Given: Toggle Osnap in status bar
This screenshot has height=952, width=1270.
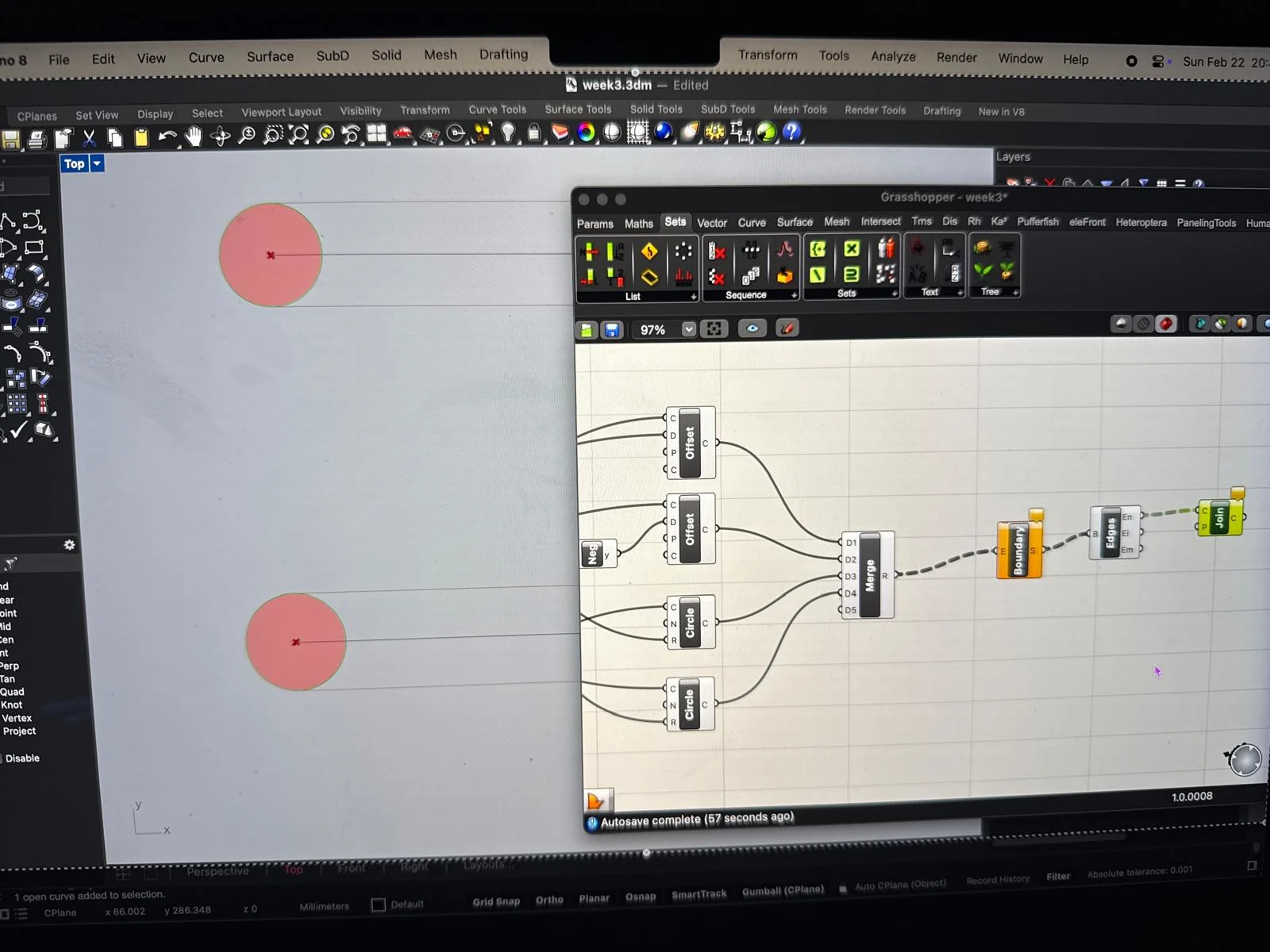Looking at the screenshot, I should coord(641,896).
